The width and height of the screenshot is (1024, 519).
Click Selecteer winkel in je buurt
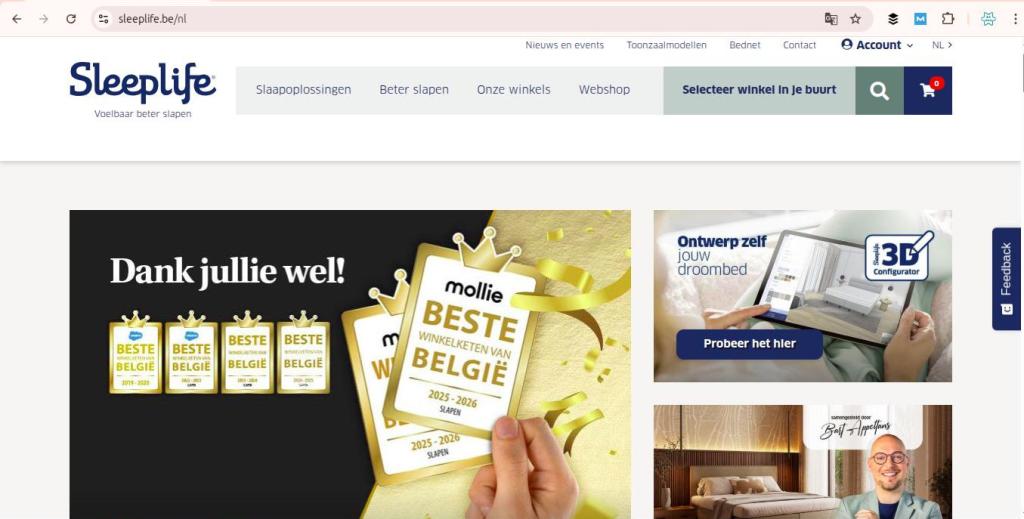(759, 91)
